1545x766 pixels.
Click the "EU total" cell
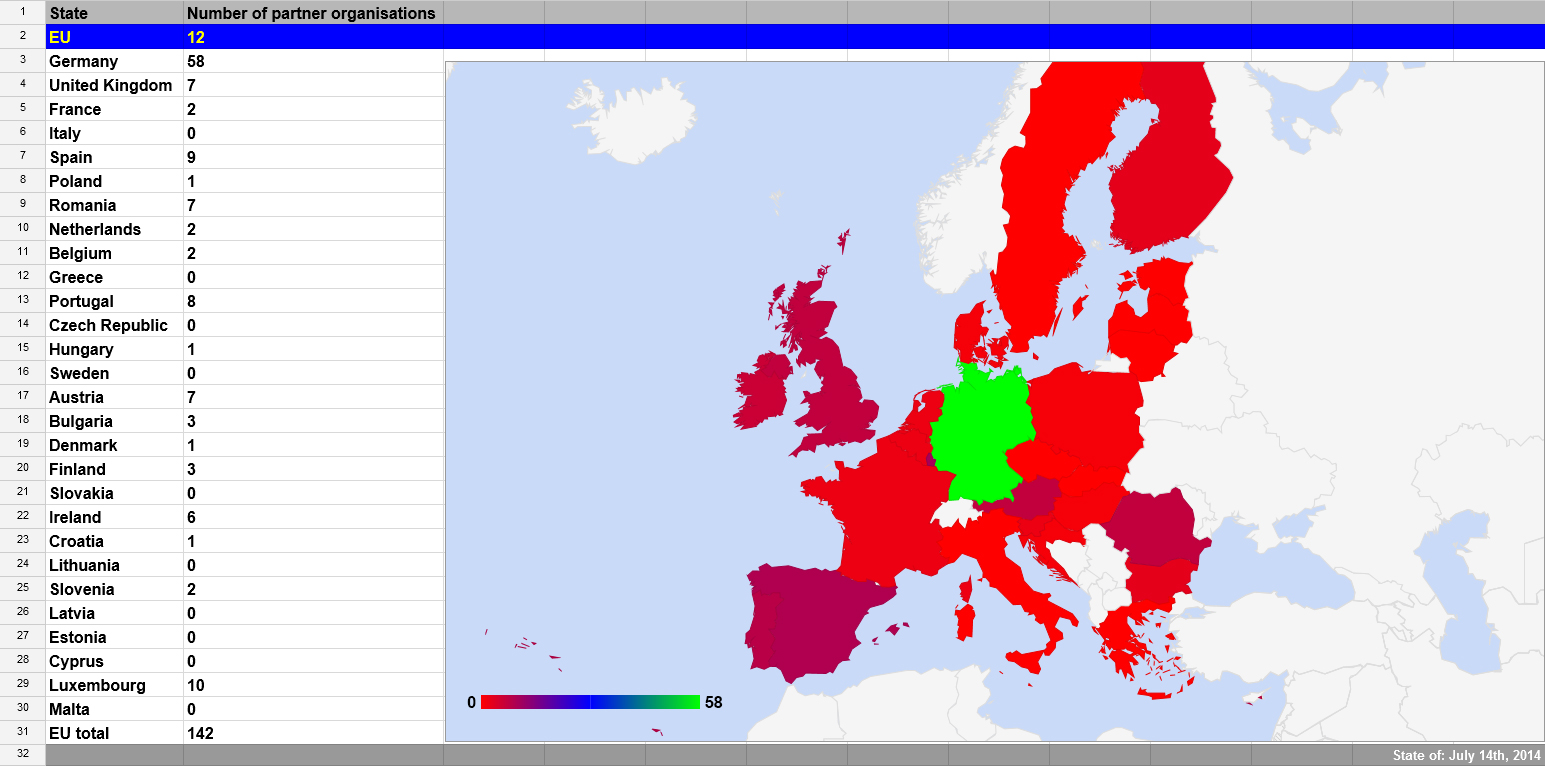[x=114, y=733]
